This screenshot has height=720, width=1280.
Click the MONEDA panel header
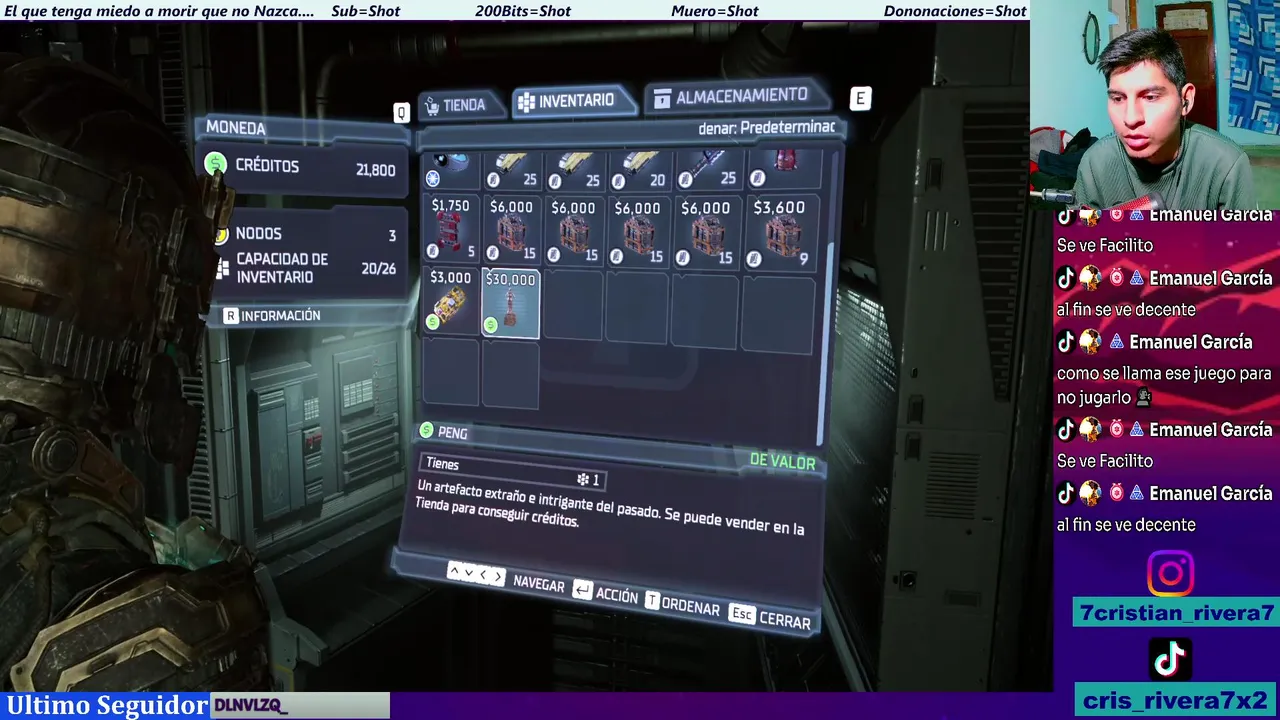click(236, 127)
